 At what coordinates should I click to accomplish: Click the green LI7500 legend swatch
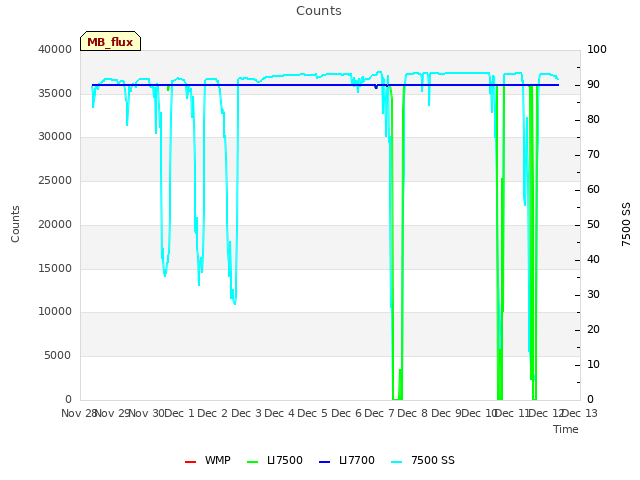click(253, 462)
